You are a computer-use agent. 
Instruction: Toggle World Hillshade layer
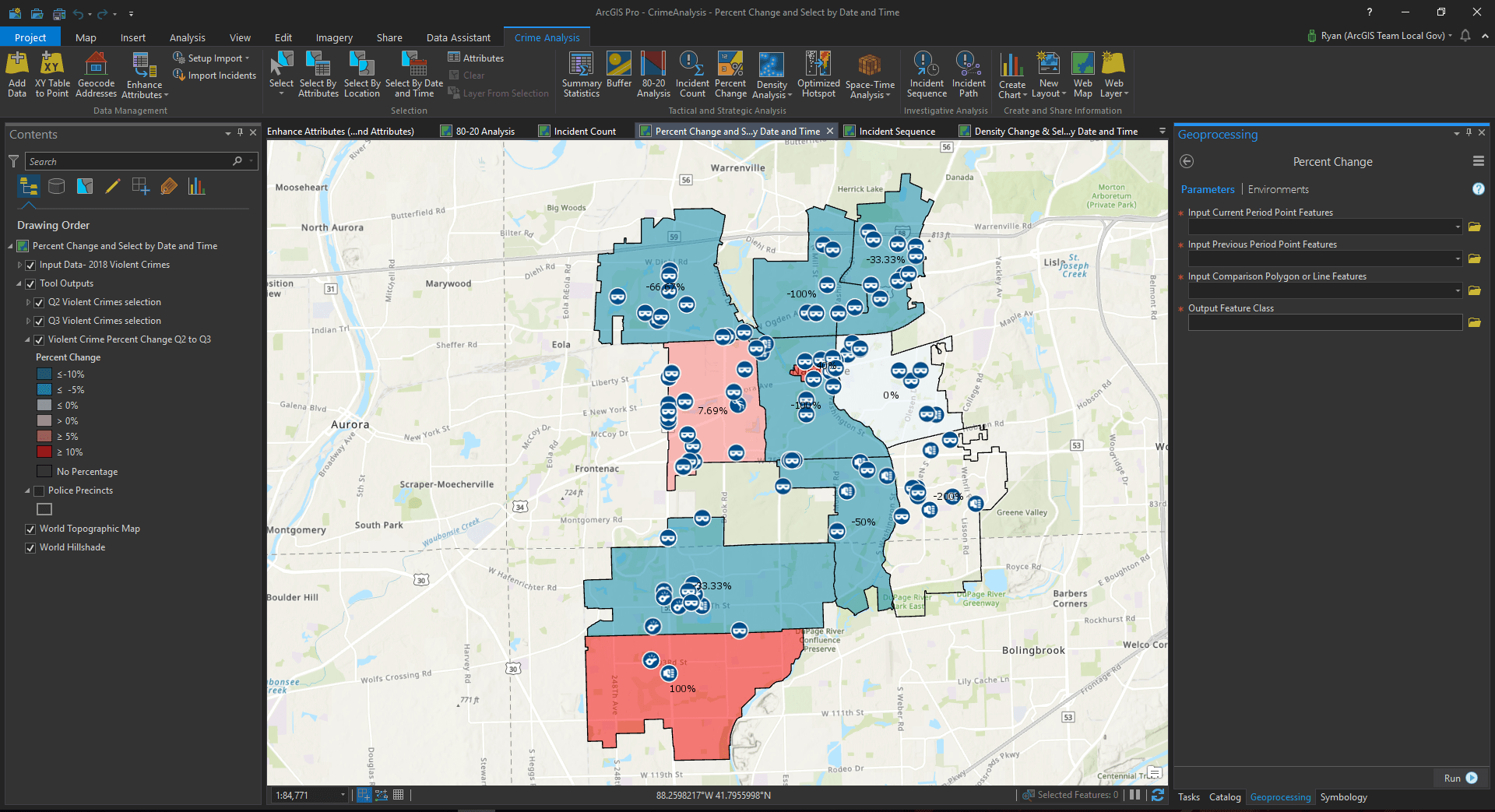(x=30, y=547)
